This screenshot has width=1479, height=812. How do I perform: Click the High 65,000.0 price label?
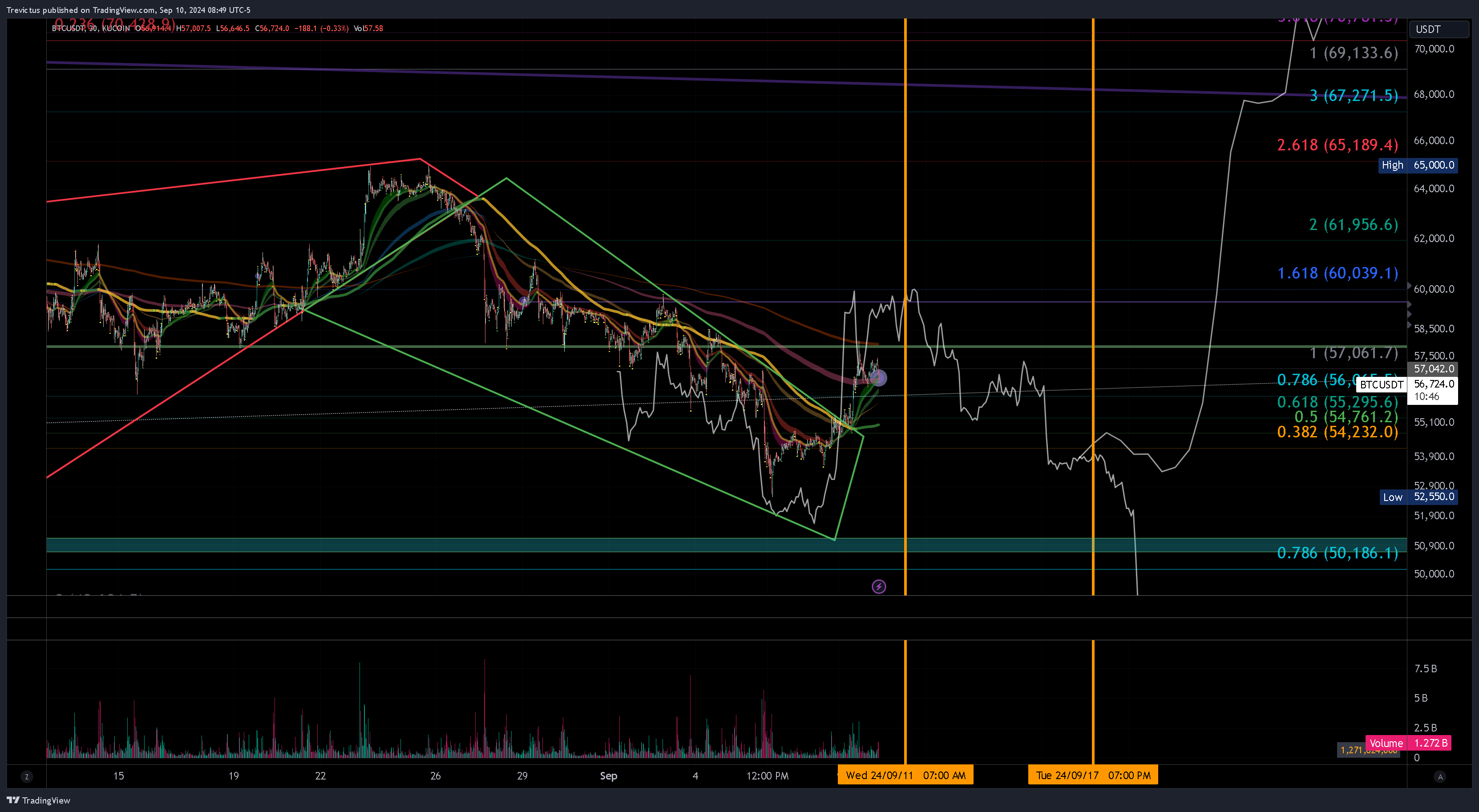[x=1418, y=166]
